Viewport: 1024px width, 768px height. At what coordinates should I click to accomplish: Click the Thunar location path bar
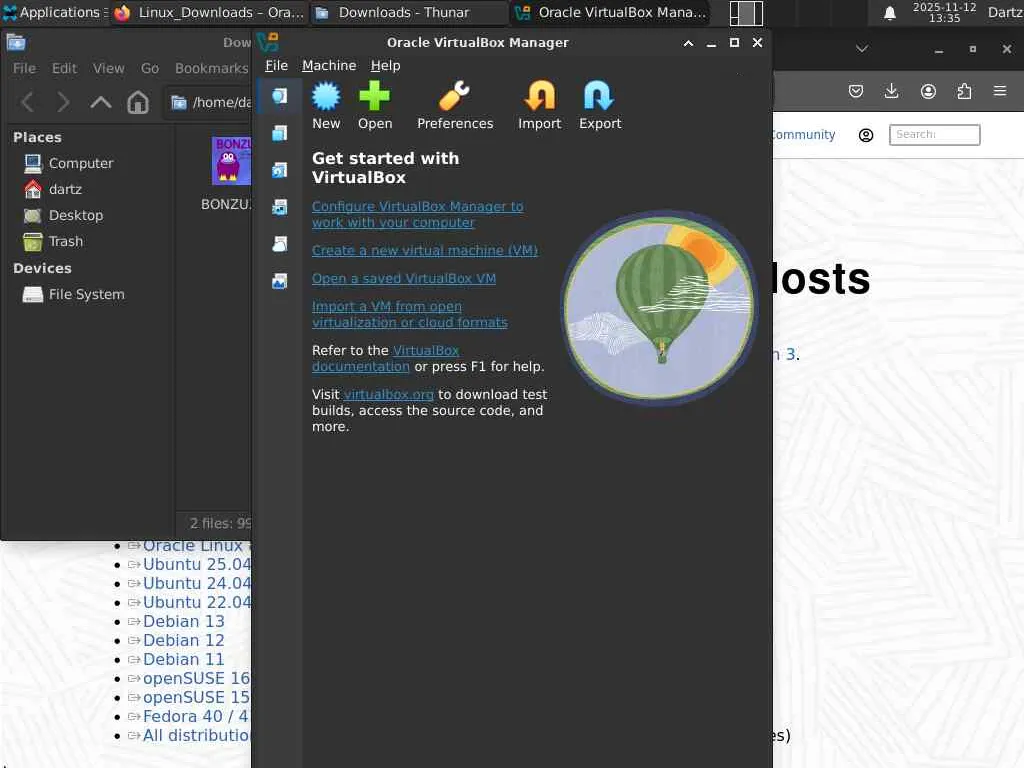pyautogui.click(x=208, y=103)
